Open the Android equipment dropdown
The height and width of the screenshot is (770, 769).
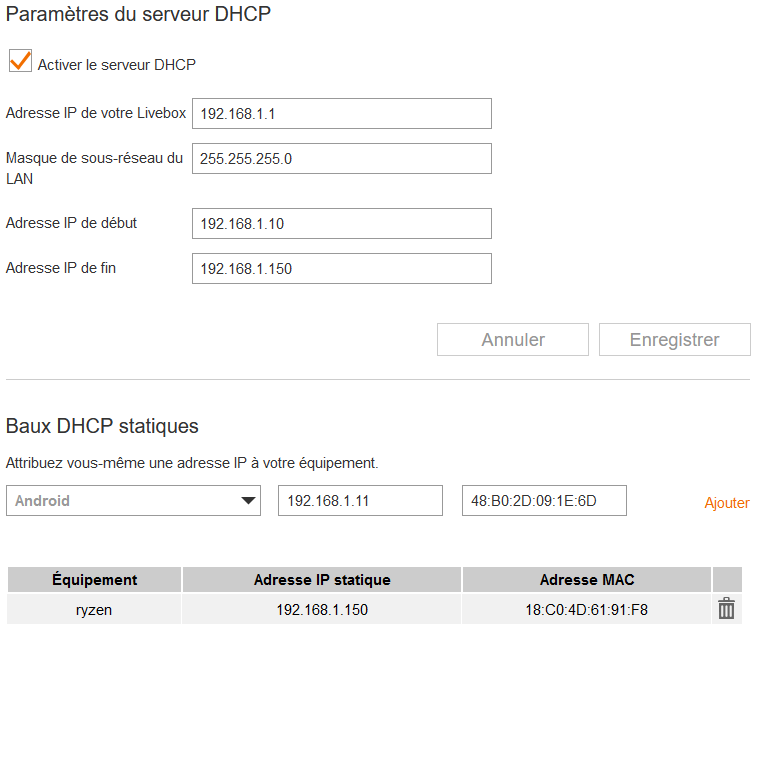pyautogui.click(x=133, y=501)
